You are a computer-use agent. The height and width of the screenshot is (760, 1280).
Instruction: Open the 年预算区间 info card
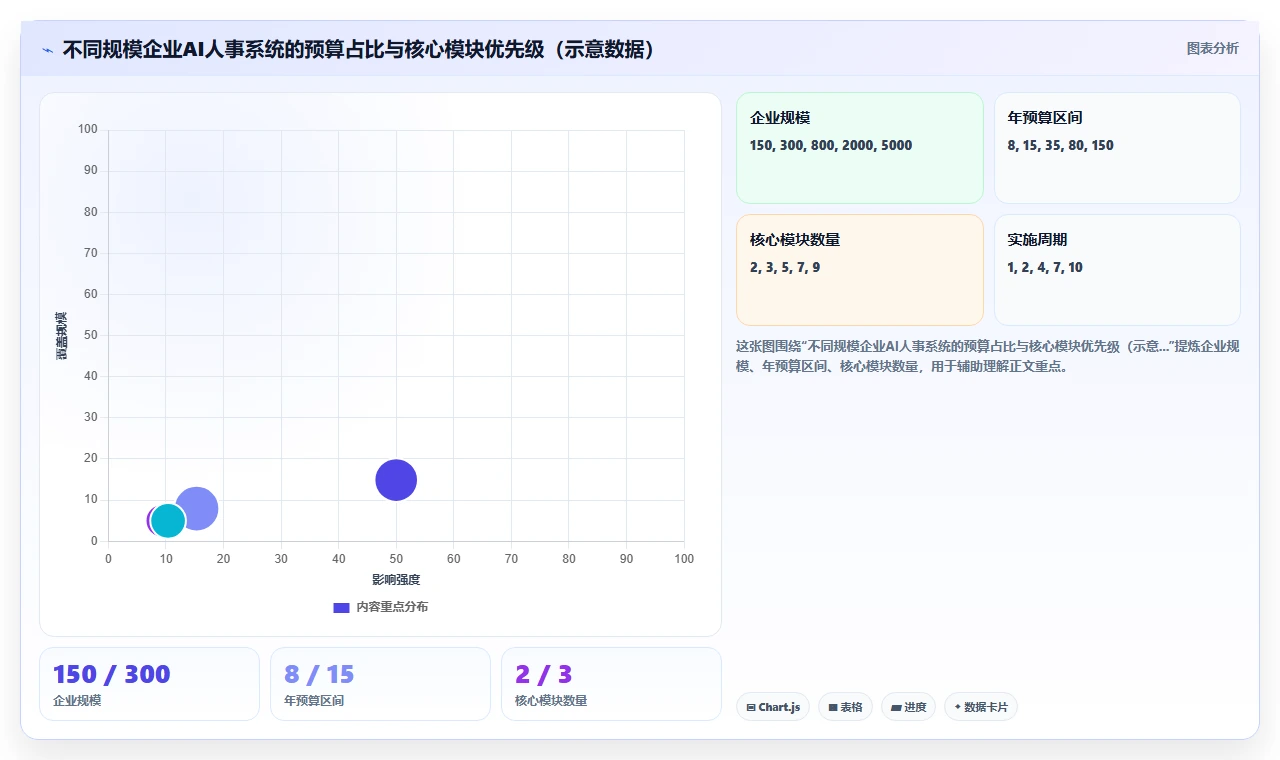coord(1117,148)
